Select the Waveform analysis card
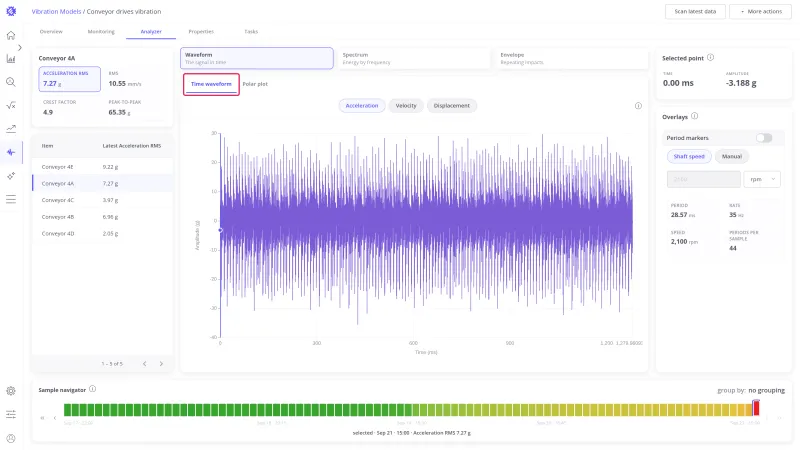 pos(257,58)
